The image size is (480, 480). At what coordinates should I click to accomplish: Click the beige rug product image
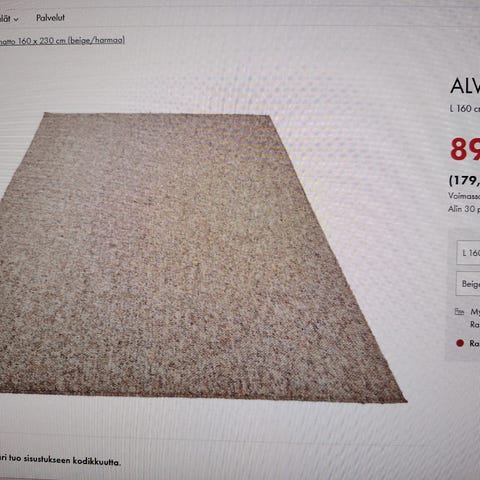click(200, 257)
